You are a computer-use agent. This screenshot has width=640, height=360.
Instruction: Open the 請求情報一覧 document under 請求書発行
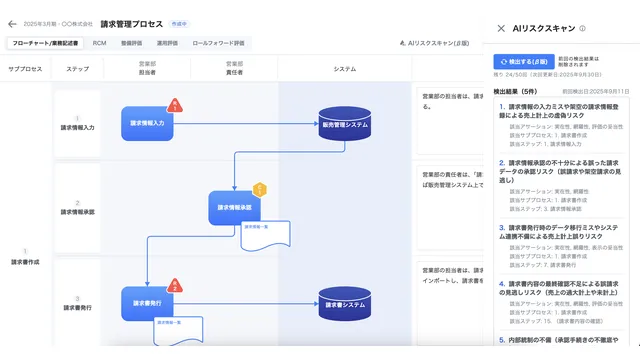(x=178, y=331)
